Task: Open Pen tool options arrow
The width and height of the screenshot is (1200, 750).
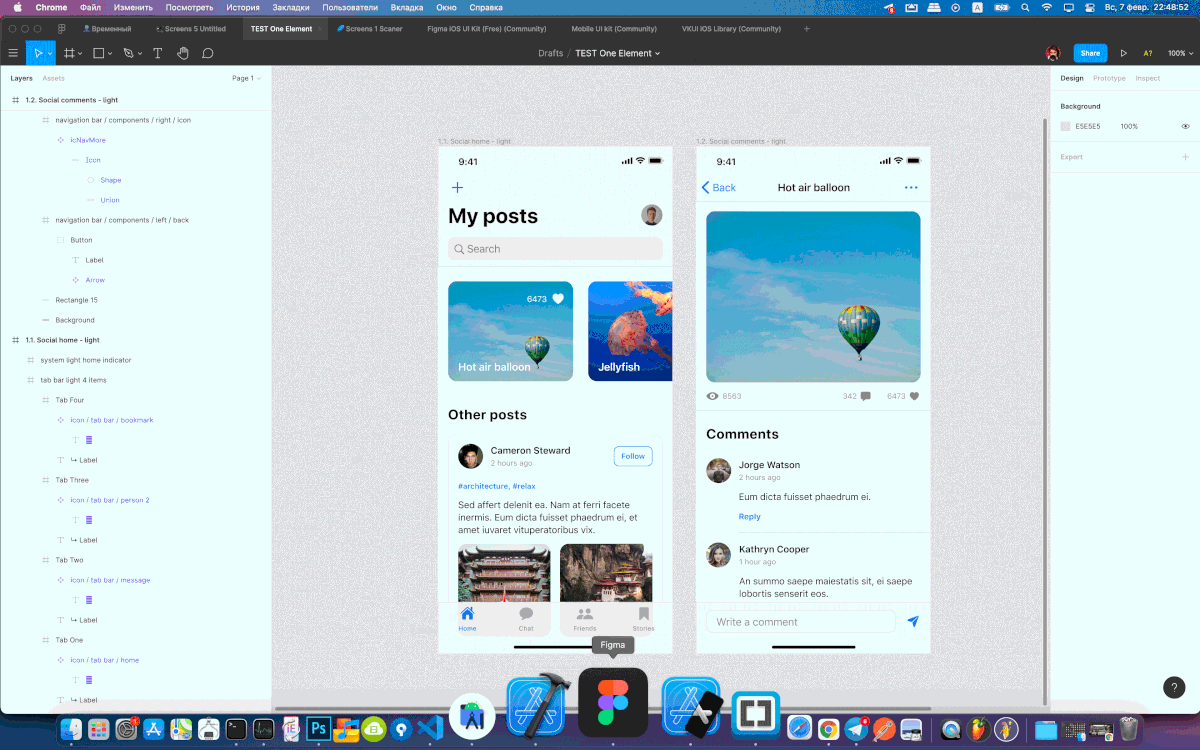Action: click(x=139, y=53)
